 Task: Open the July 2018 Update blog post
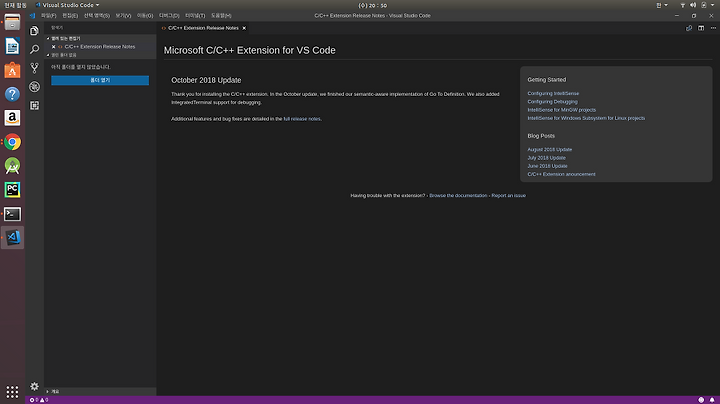[546, 157]
